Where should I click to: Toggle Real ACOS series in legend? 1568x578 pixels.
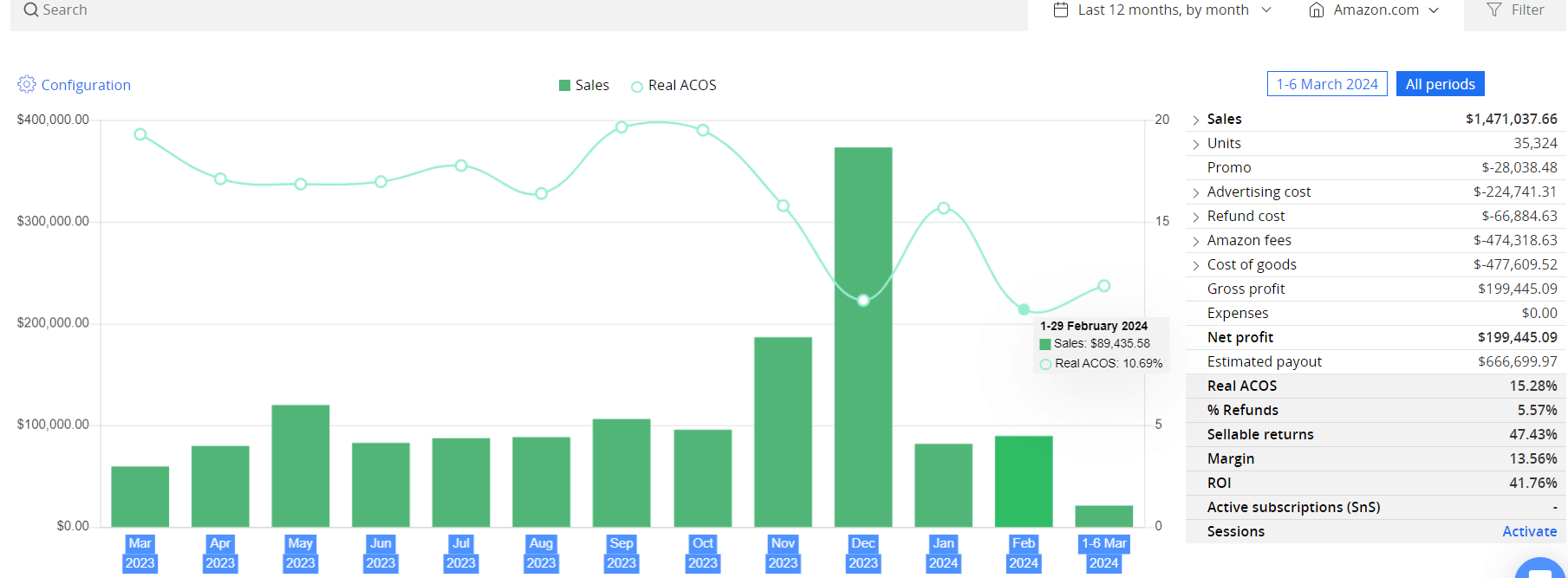[x=674, y=85]
